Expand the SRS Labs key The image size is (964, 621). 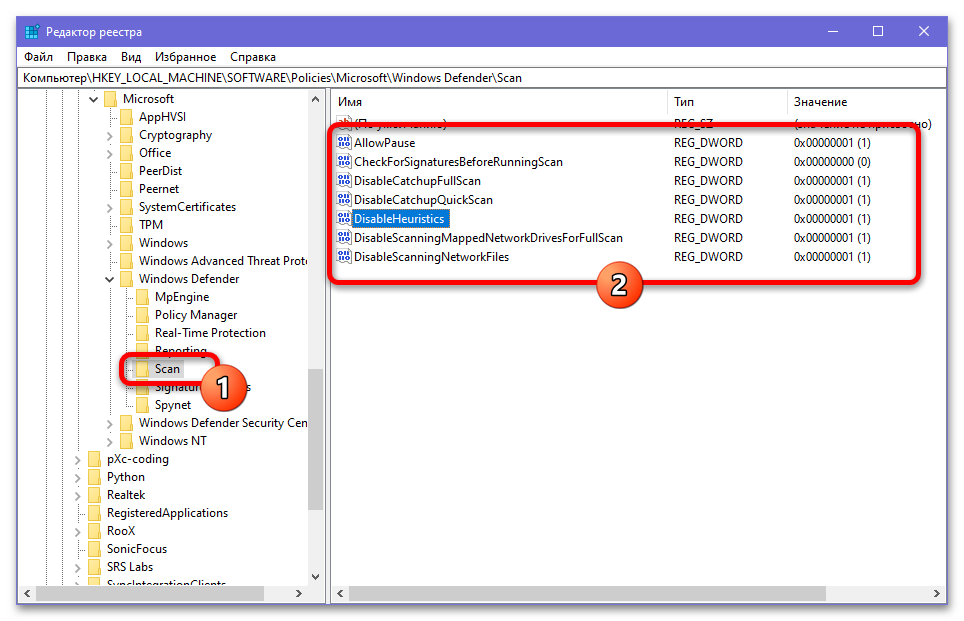[77, 568]
